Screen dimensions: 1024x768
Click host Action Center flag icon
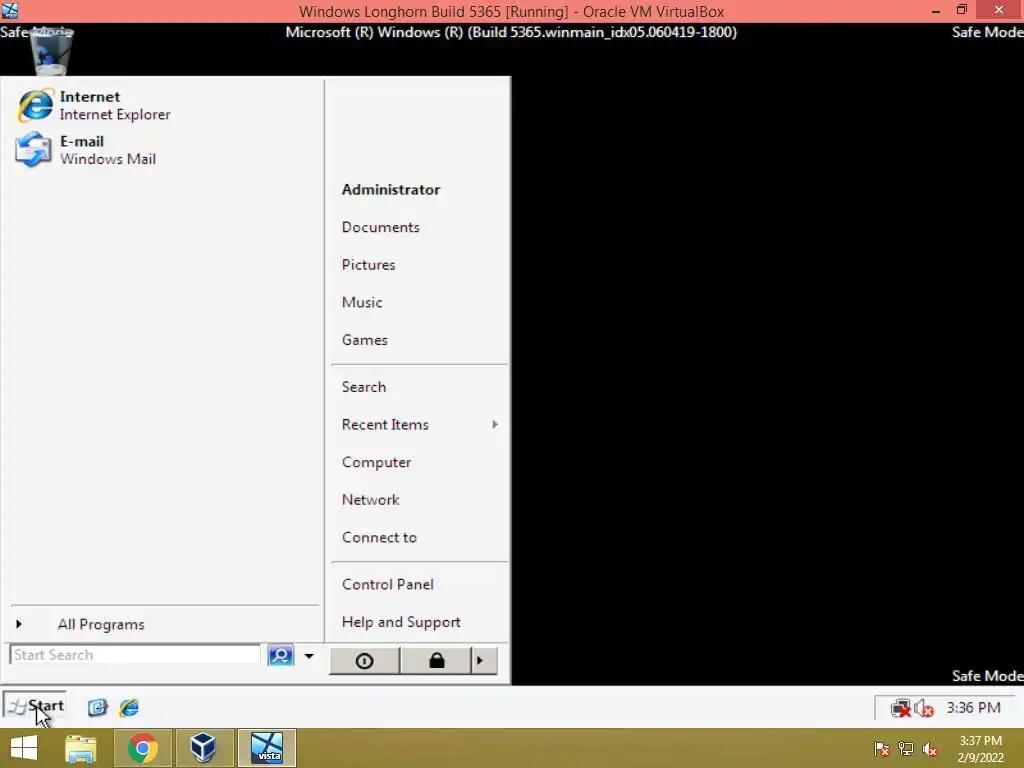[x=882, y=749]
